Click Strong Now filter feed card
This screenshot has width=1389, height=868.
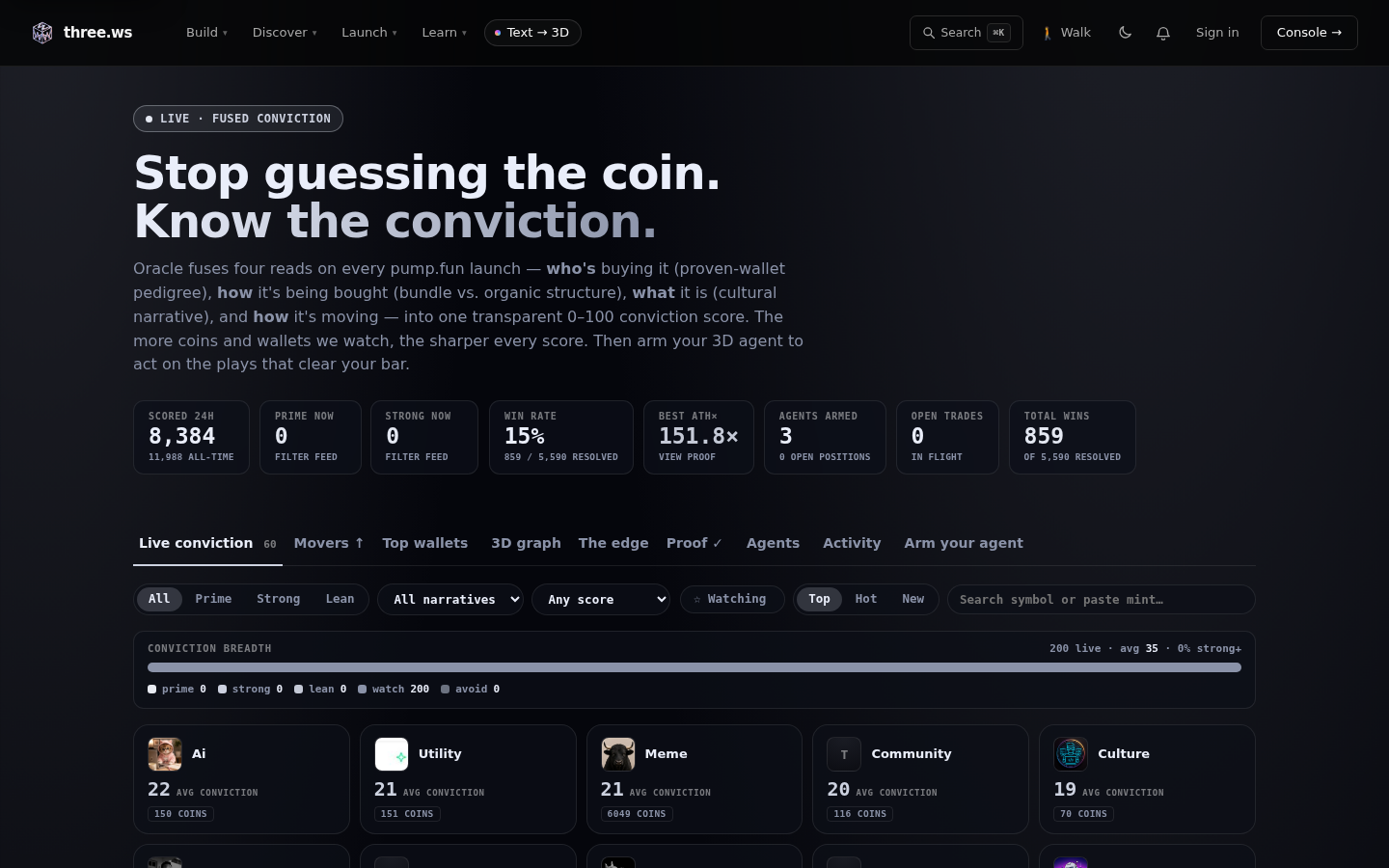tap(424, 437)
